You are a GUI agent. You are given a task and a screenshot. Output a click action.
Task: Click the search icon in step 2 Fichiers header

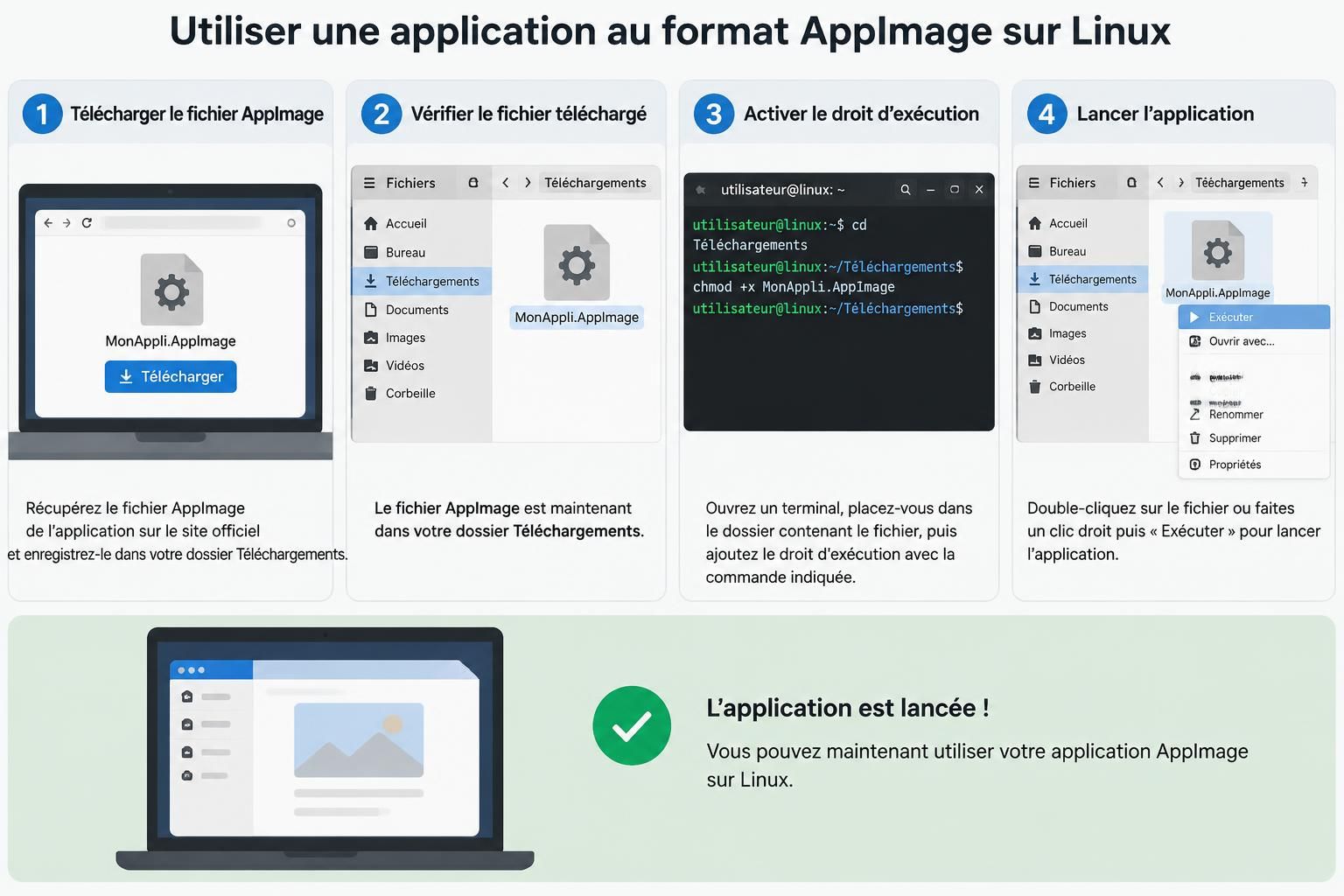tap(473, 183)
